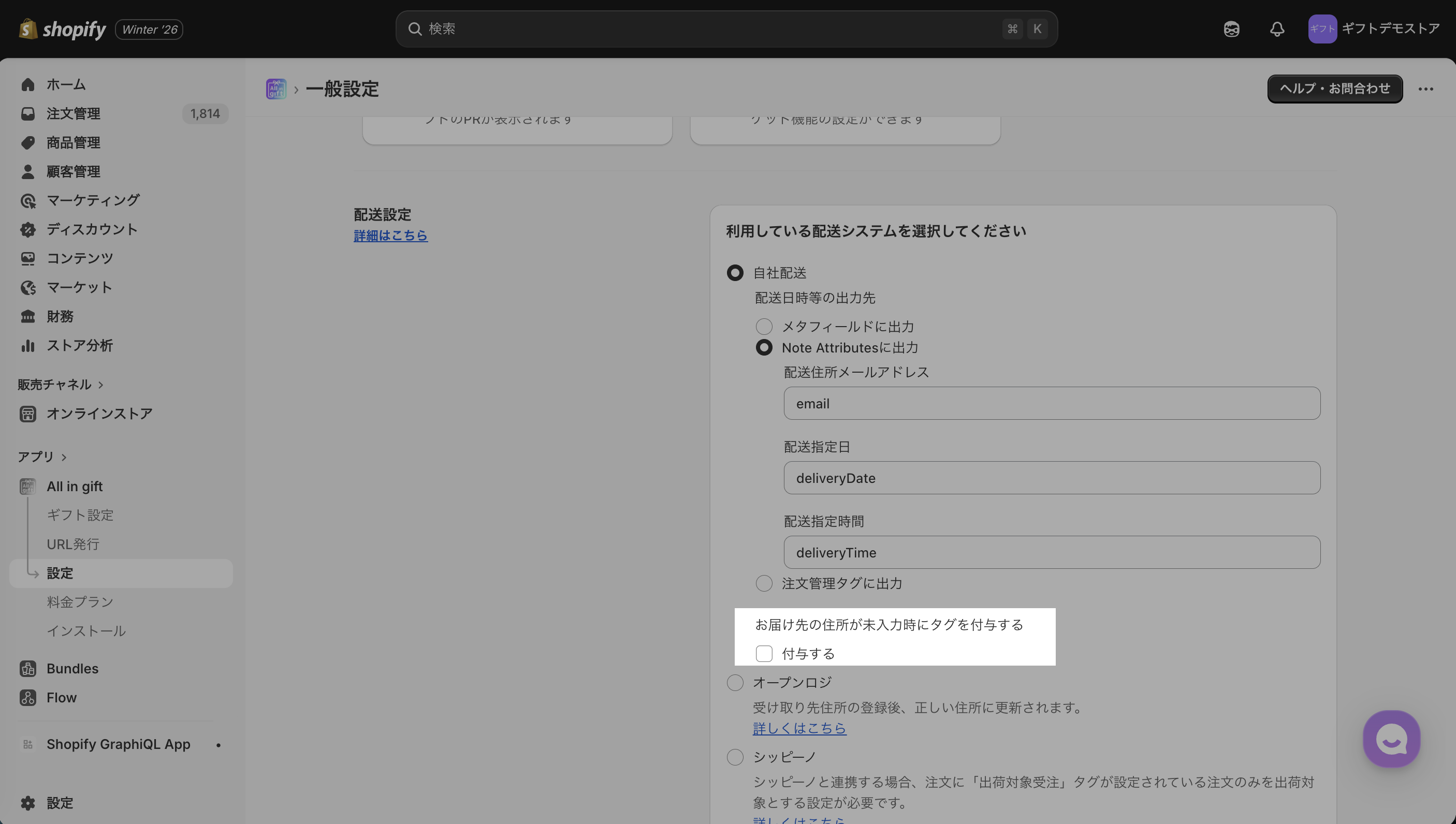Image resolution: width=1456 pixels, height=824 pixels.
Task: Click the 1,814 orders count badge
Action: 205,114
